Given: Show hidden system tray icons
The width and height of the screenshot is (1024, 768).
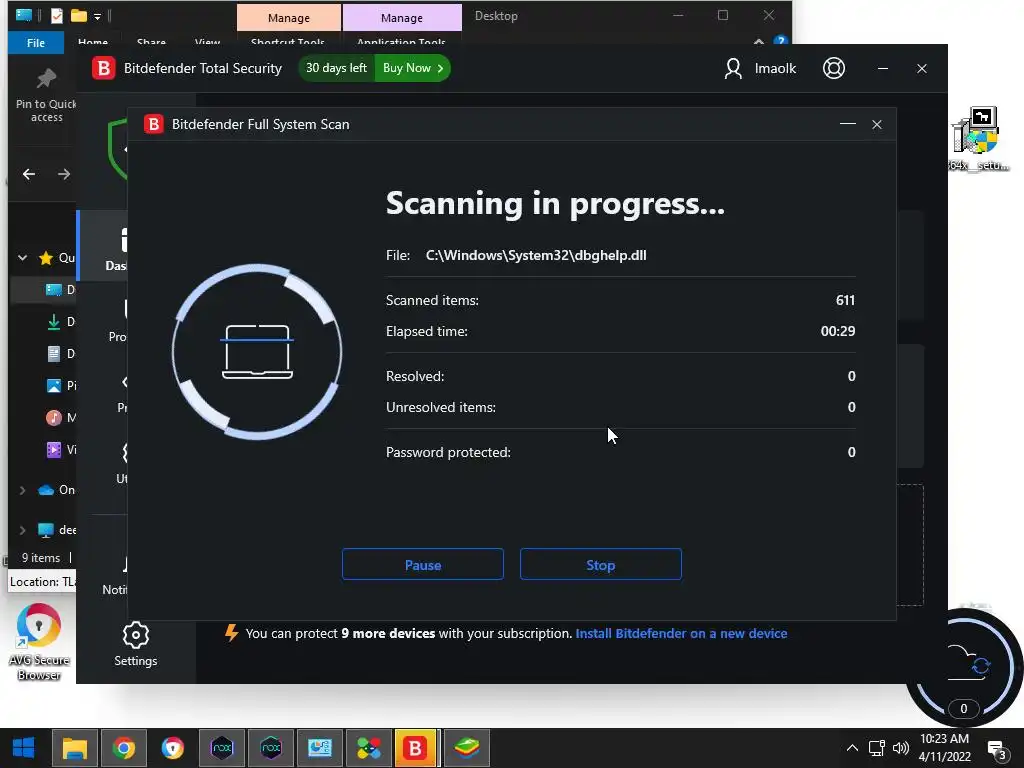Looking at the screenshot, I should [852, 748].
